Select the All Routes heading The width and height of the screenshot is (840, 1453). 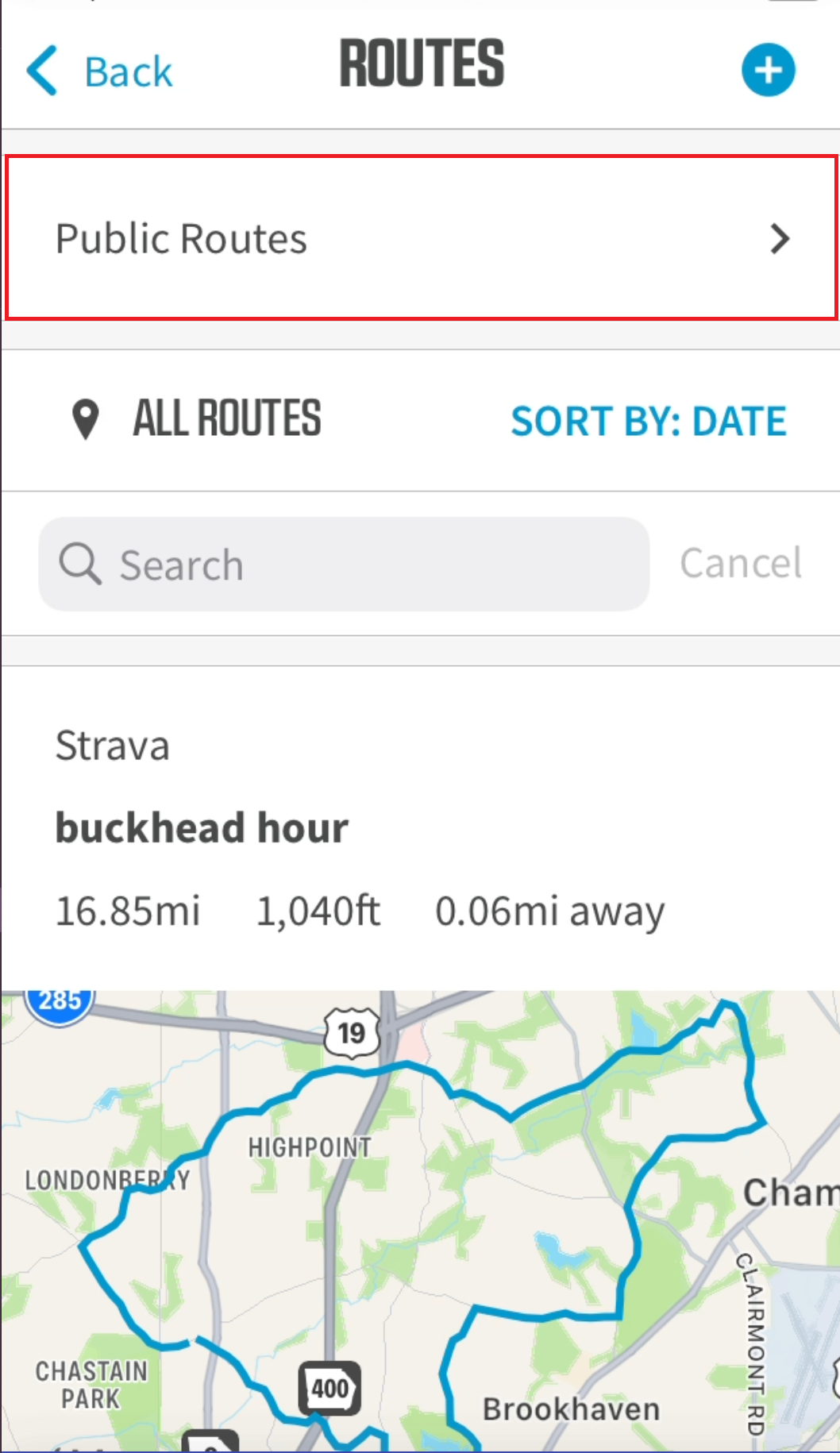click(227, 418)
